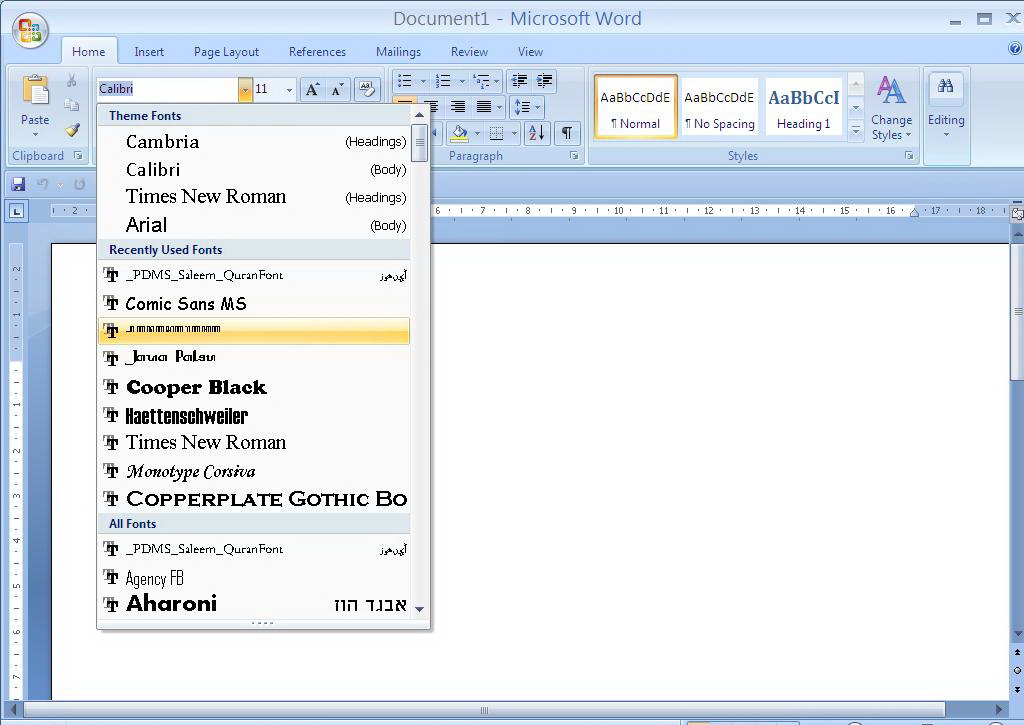Click the Numbering list icon
This screenshot has width=1024, height=725.
click(x=443, y=81)
